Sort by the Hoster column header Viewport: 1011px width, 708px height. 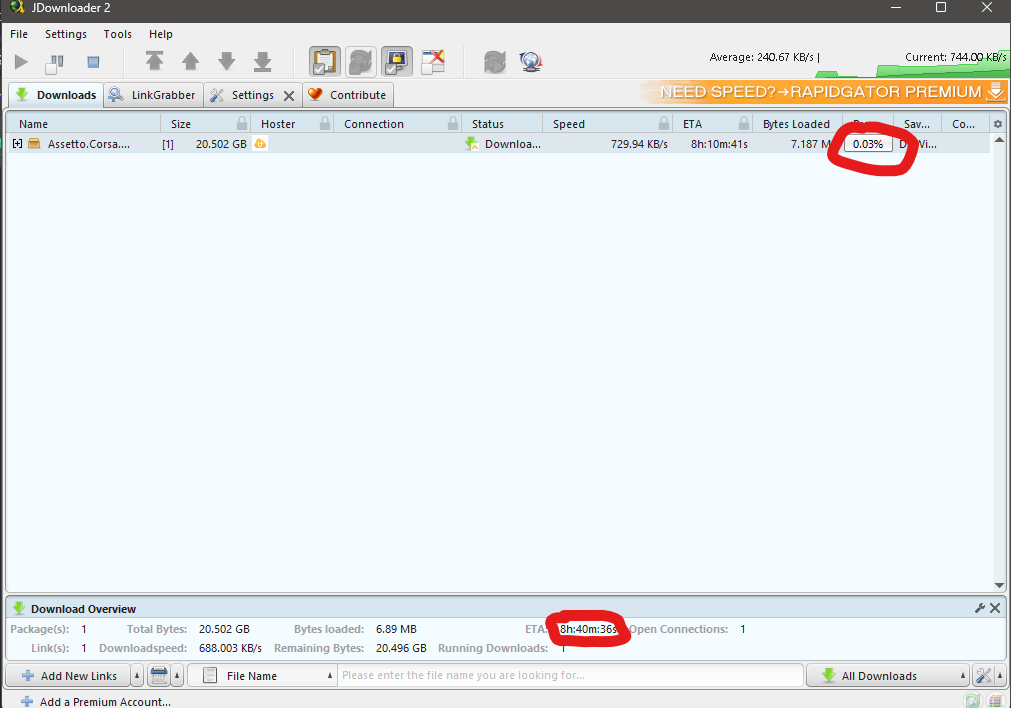[278, 124]
